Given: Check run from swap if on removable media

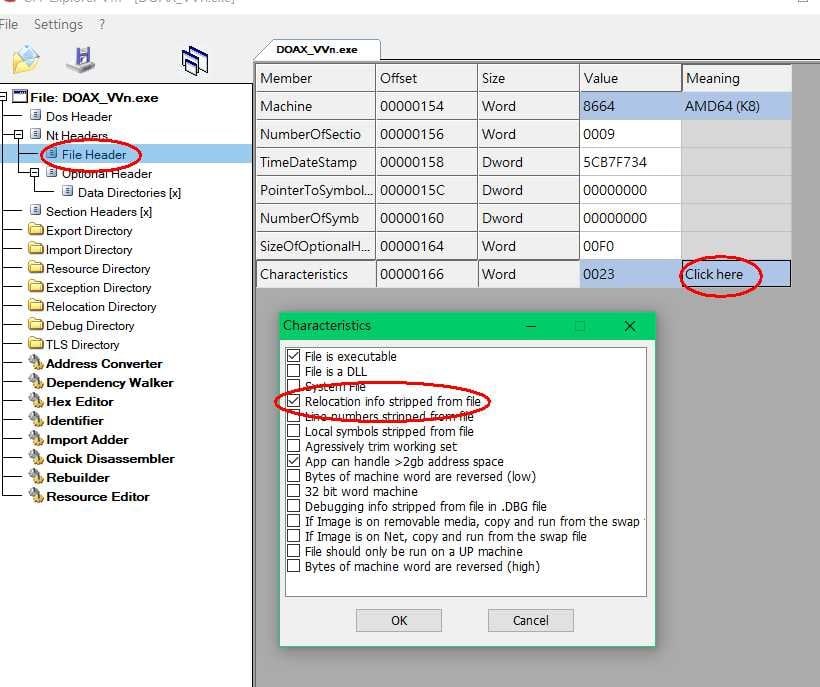Looking at the screenshot, I should [293, 521].
